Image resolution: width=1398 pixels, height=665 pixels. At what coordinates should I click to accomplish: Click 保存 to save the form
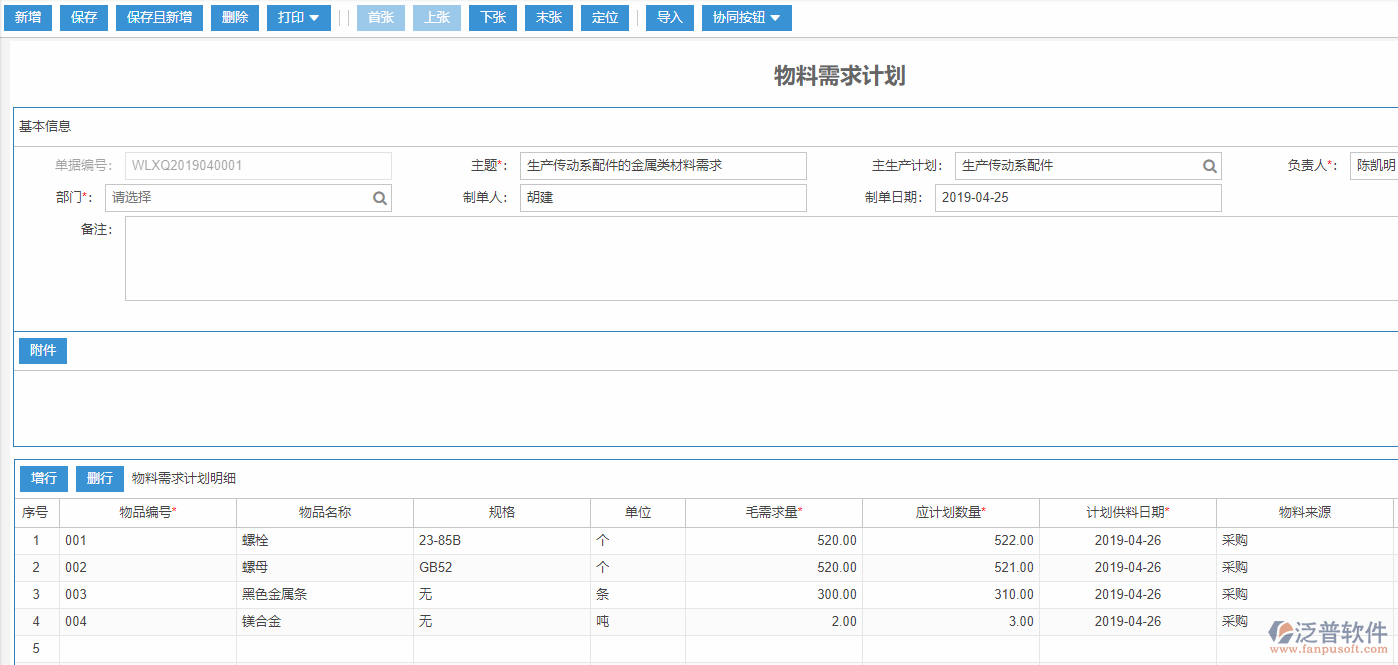pos(83,17)
